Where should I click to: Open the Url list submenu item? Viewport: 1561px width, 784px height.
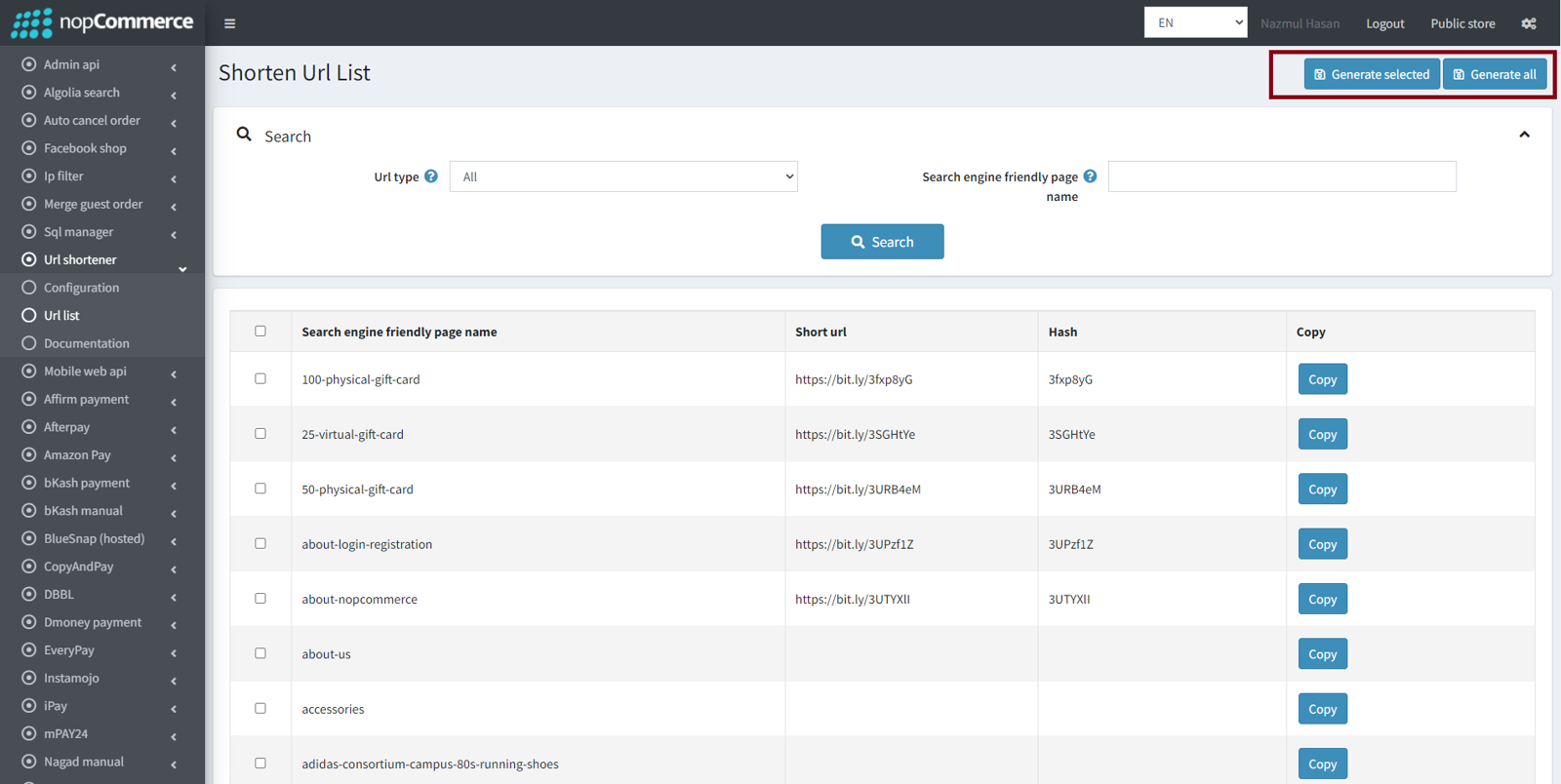[x=61, y=316]
